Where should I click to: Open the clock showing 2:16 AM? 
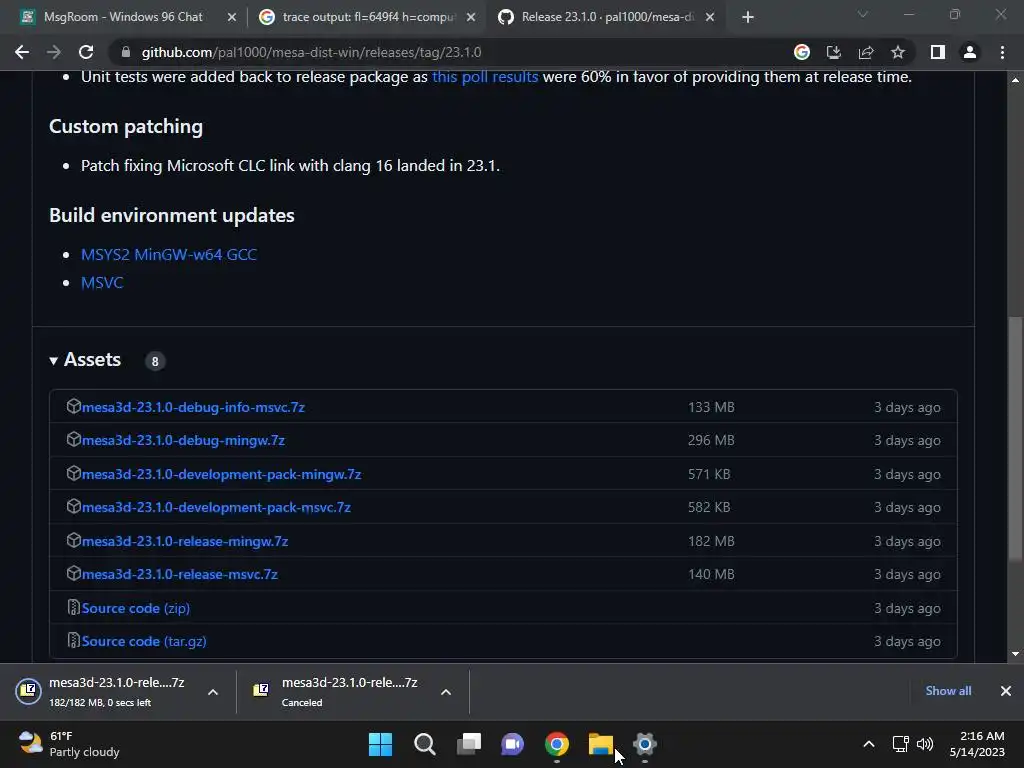point(977,744)
